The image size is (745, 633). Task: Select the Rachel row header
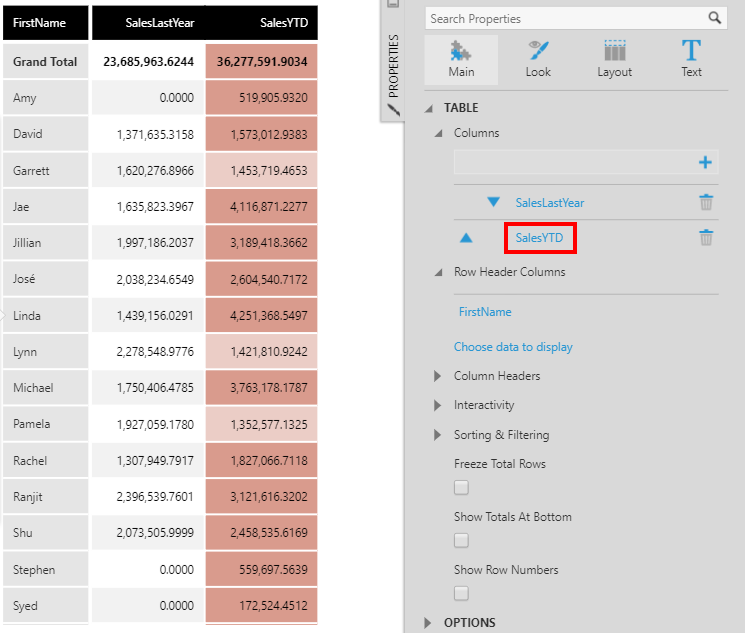(x=46, y=460)
